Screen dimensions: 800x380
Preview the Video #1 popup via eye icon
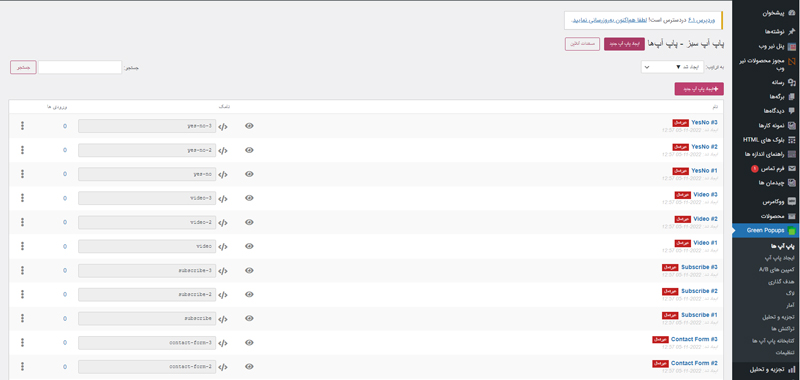(x=249, y=246)
